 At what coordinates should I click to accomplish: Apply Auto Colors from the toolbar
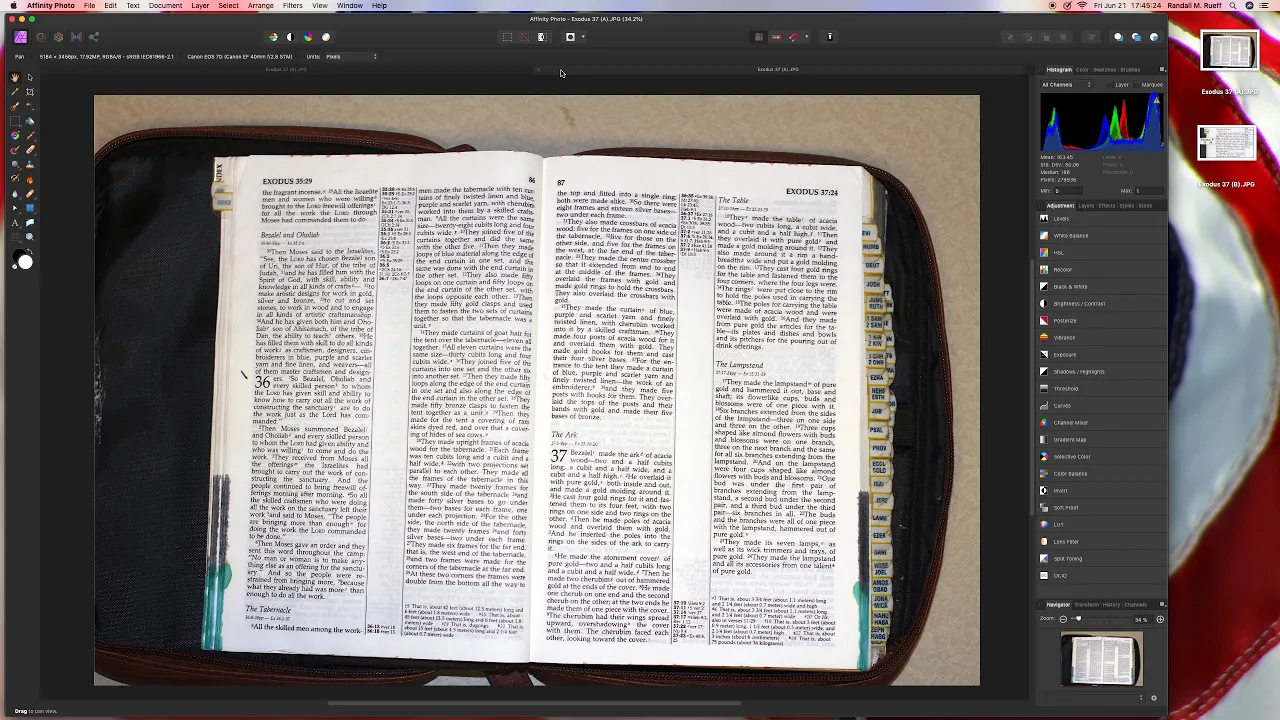click(308, 37)
